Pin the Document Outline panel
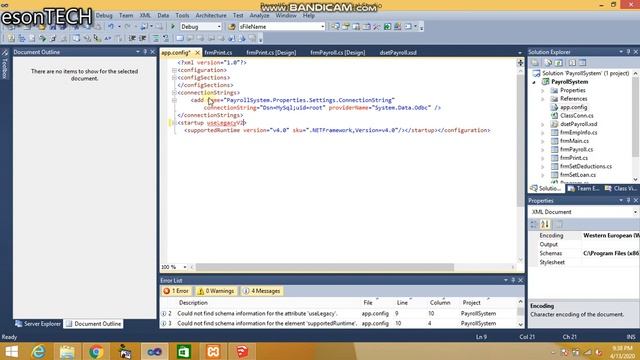Screen dimensions: 640x360 (x=145, y=52)
